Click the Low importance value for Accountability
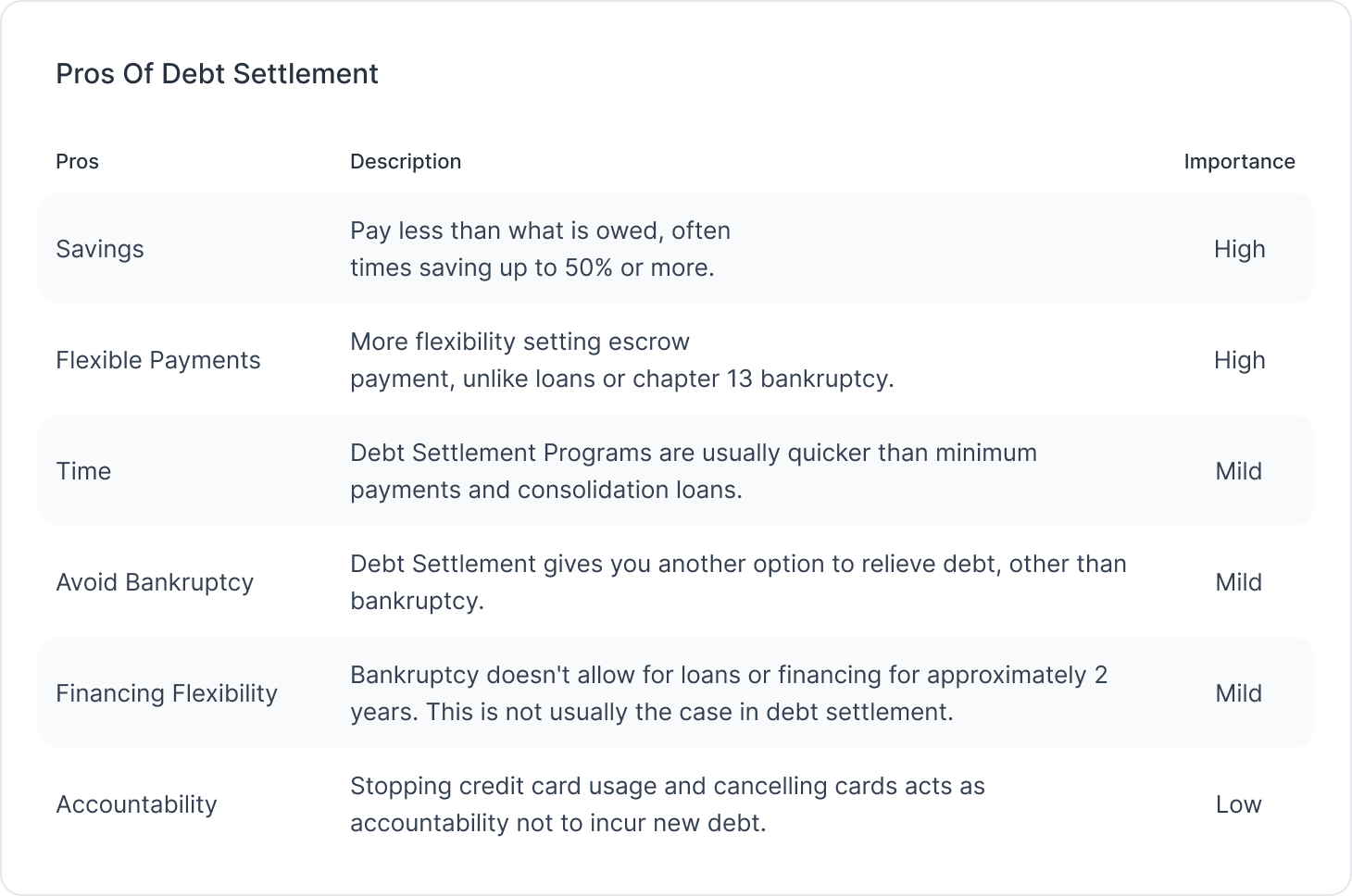 (x=1239, y=804)
